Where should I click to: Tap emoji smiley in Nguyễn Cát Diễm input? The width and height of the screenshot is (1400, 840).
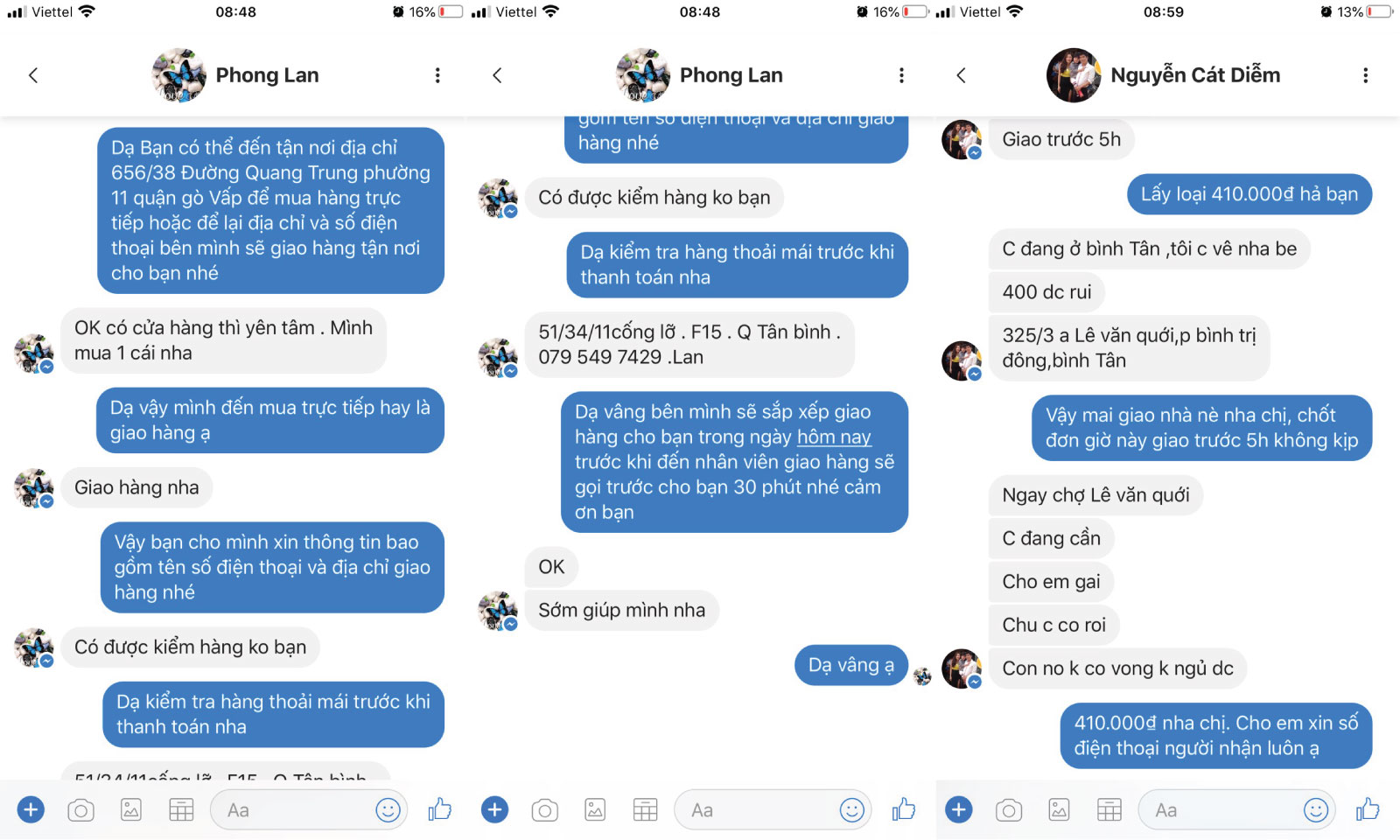[x=1315, y=810]
